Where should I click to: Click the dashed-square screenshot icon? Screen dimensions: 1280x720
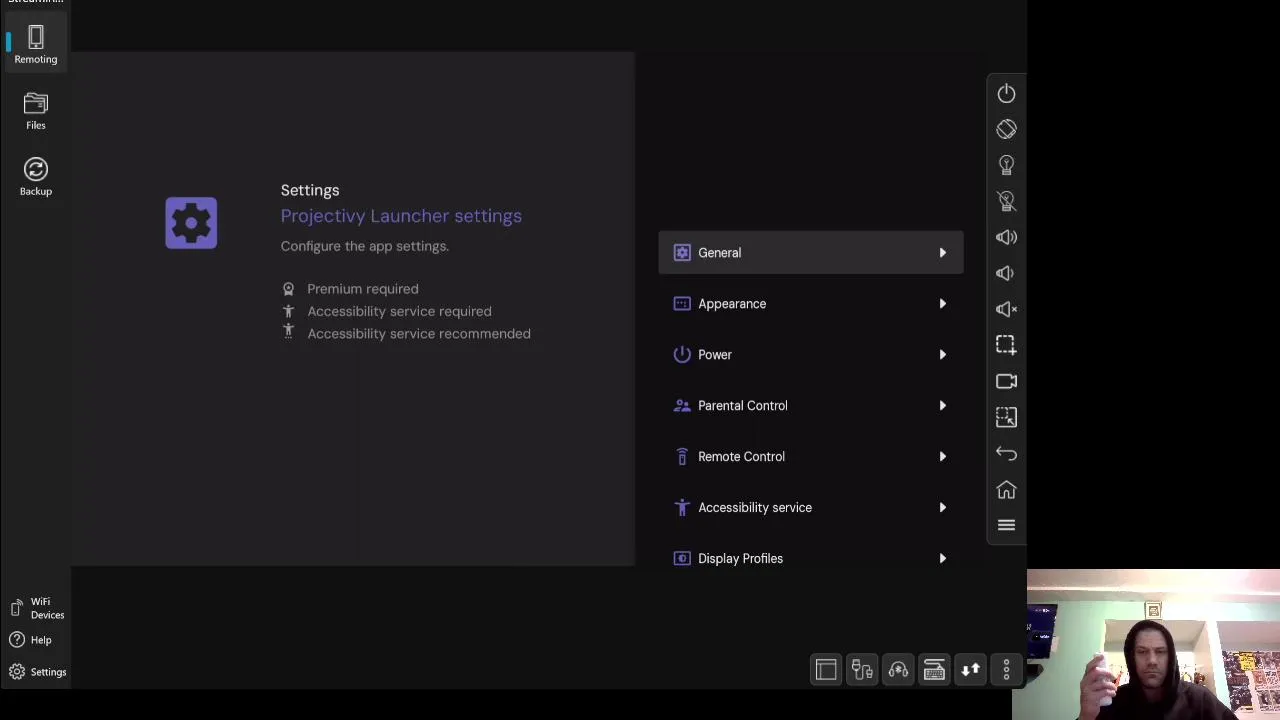1006,345
